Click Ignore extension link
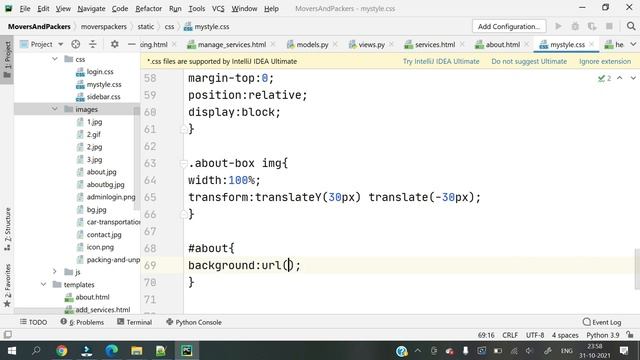The image size is (640, 360). click(605, 61)
